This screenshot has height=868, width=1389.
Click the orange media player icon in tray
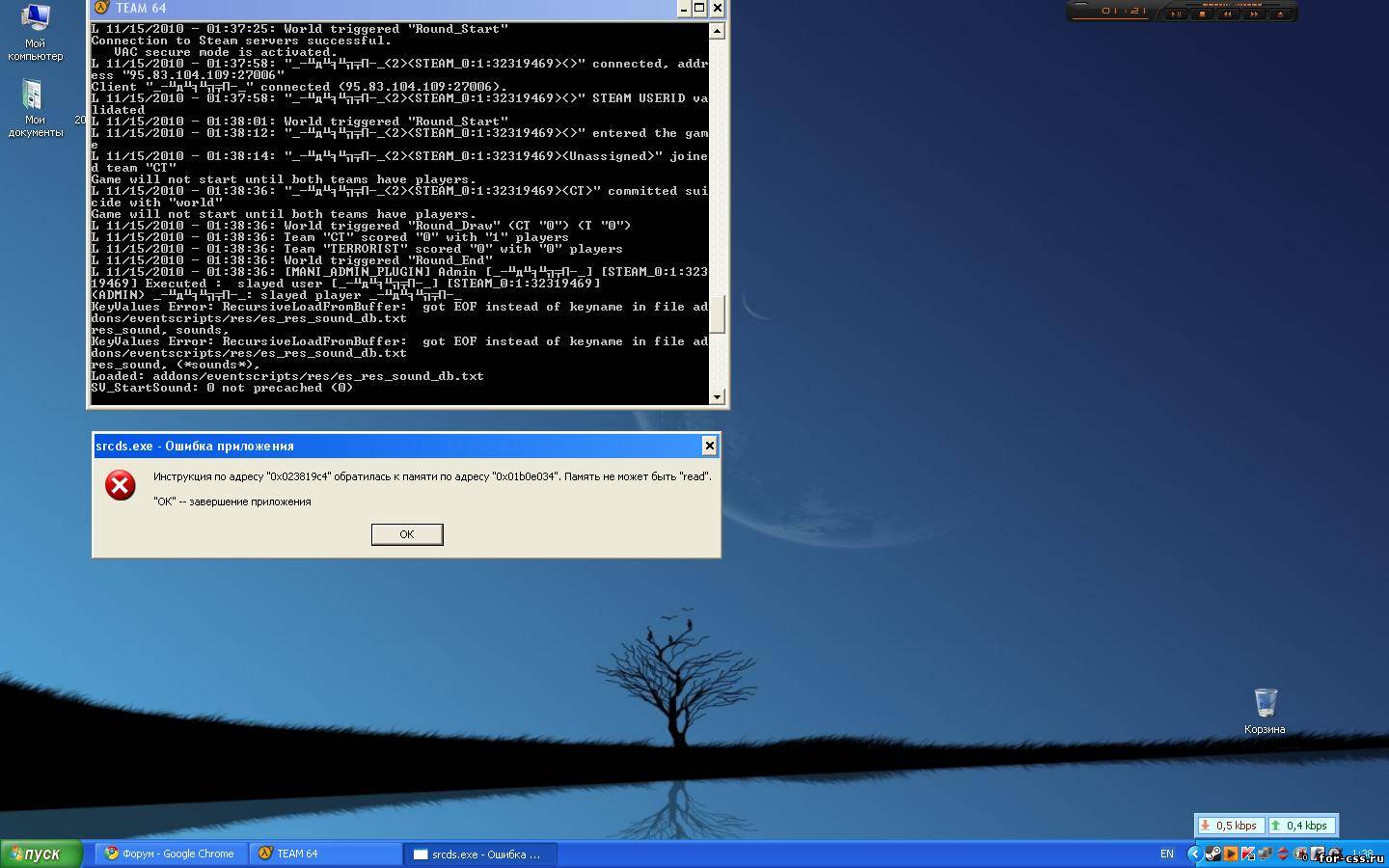(1231, 854)
